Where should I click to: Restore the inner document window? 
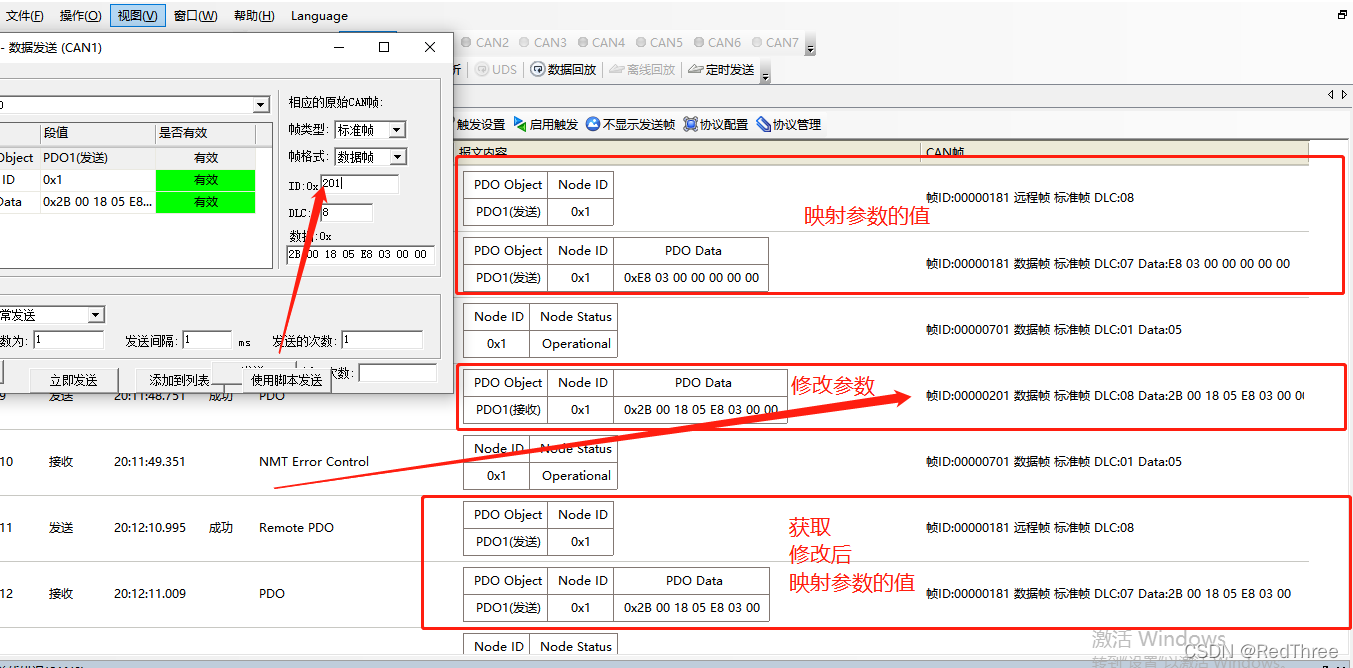(1342, 16)
